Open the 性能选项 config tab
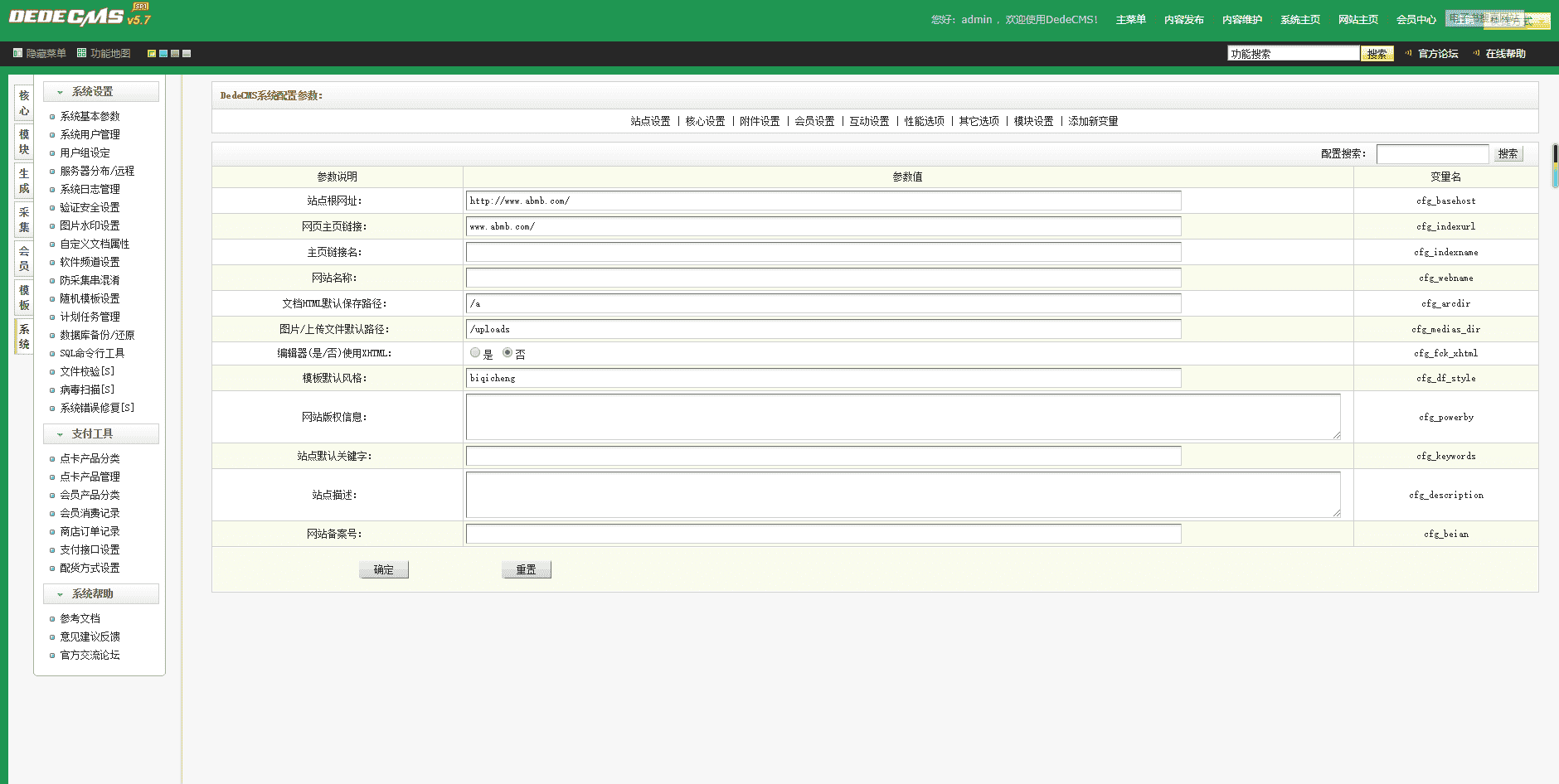This screenshot has width=1559, height=784. (x=924, y=121)
